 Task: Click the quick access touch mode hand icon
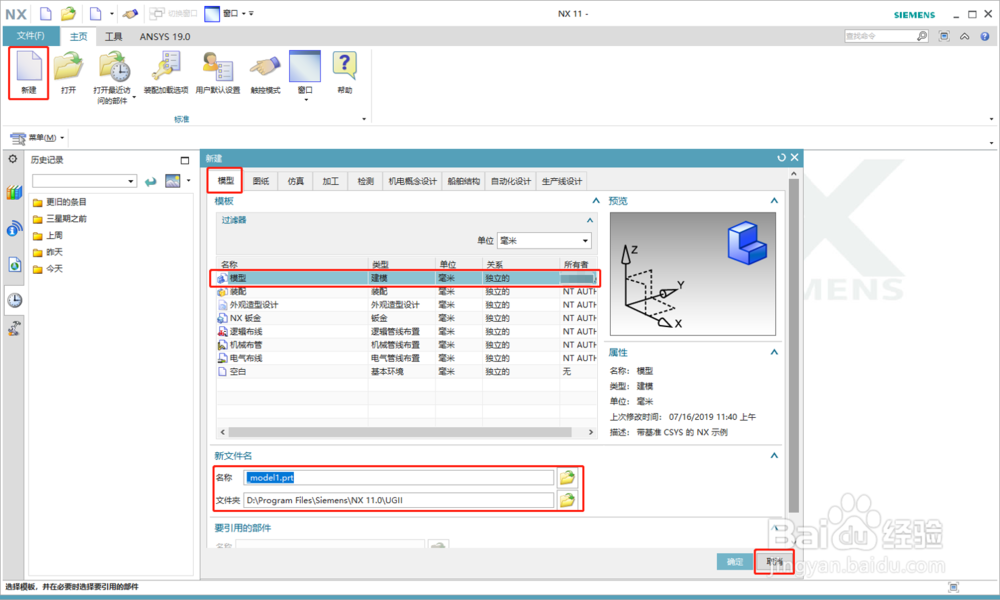(130, 13)
